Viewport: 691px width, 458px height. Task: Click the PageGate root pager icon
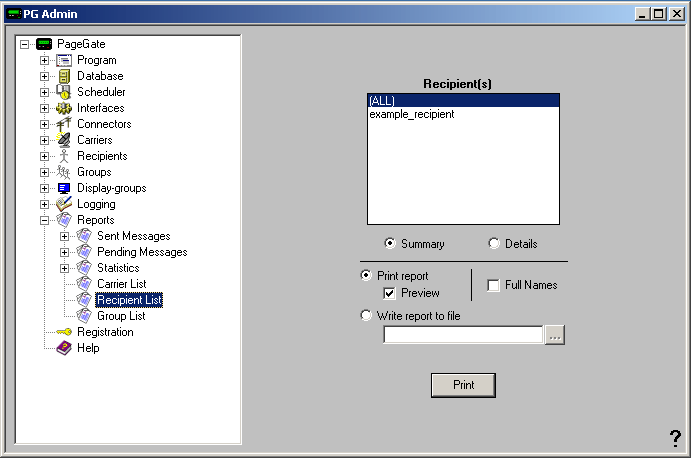click(x=44, y=44)
